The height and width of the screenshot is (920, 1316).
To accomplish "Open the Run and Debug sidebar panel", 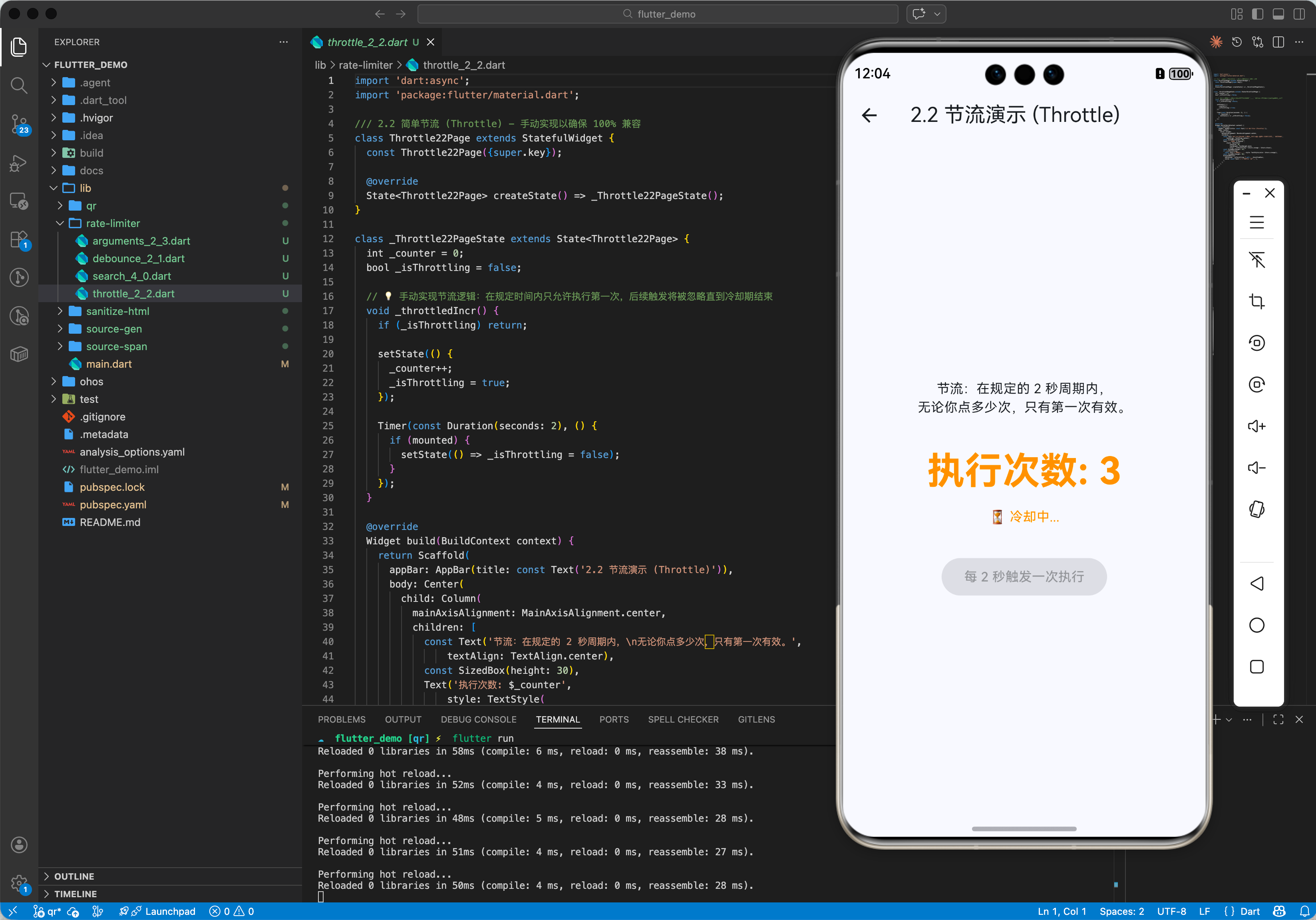I will coord(19,163).
